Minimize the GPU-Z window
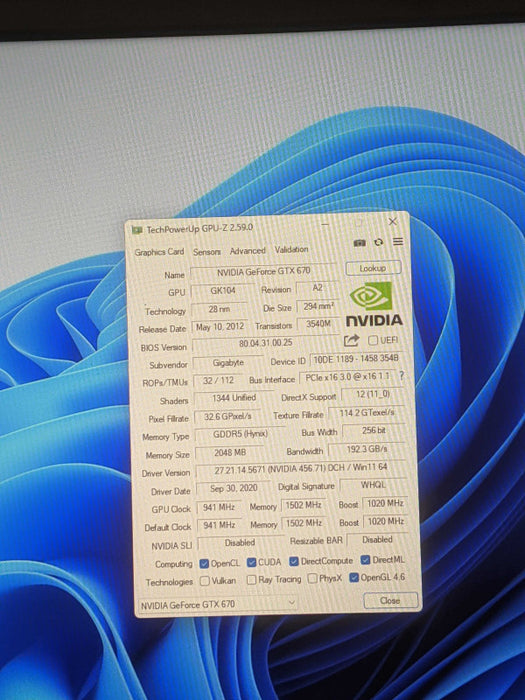Image resolution: width=525 pixels, height=700 pixels. click(325, 224)
